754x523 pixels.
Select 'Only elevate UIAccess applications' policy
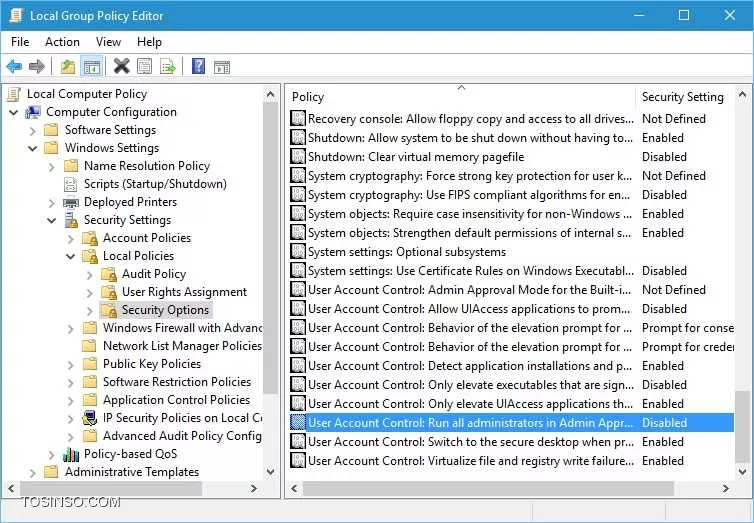point(512,404)
